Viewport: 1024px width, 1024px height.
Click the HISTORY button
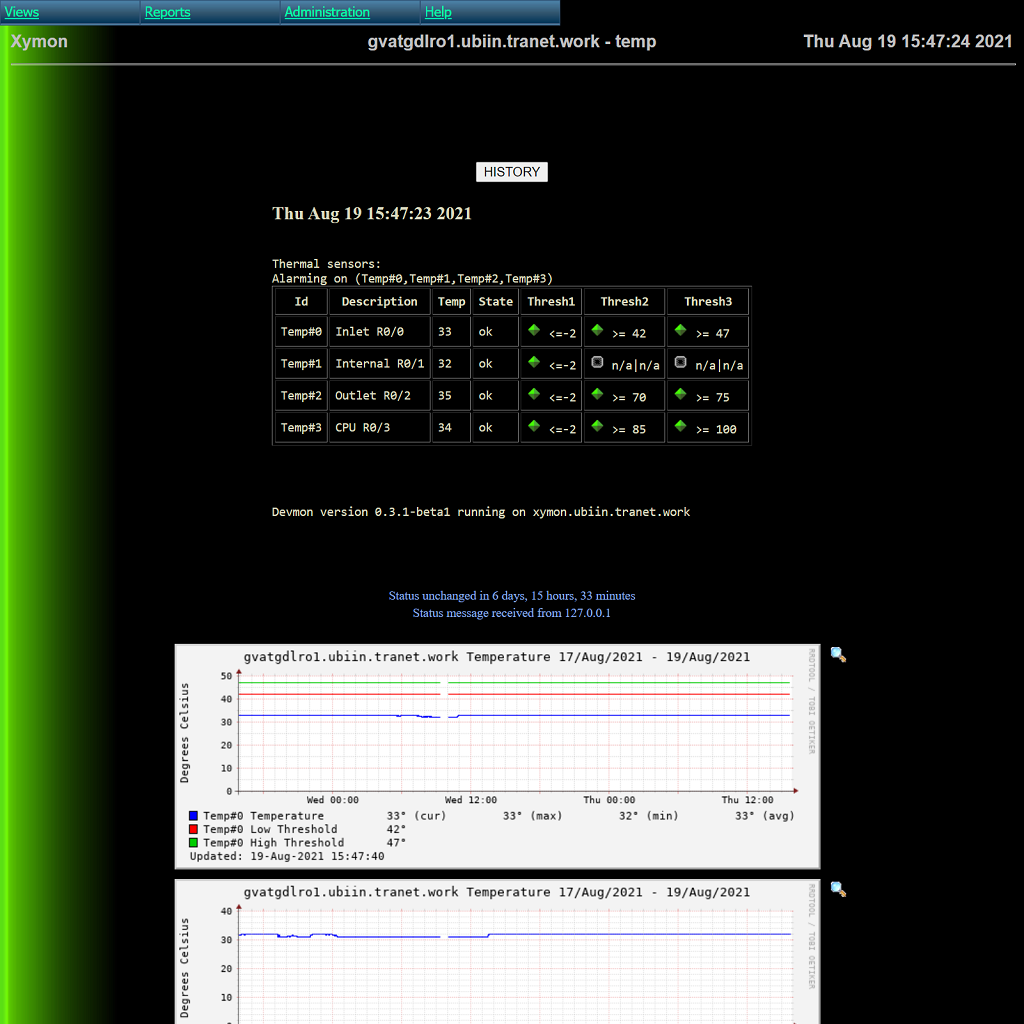point(511,172)
